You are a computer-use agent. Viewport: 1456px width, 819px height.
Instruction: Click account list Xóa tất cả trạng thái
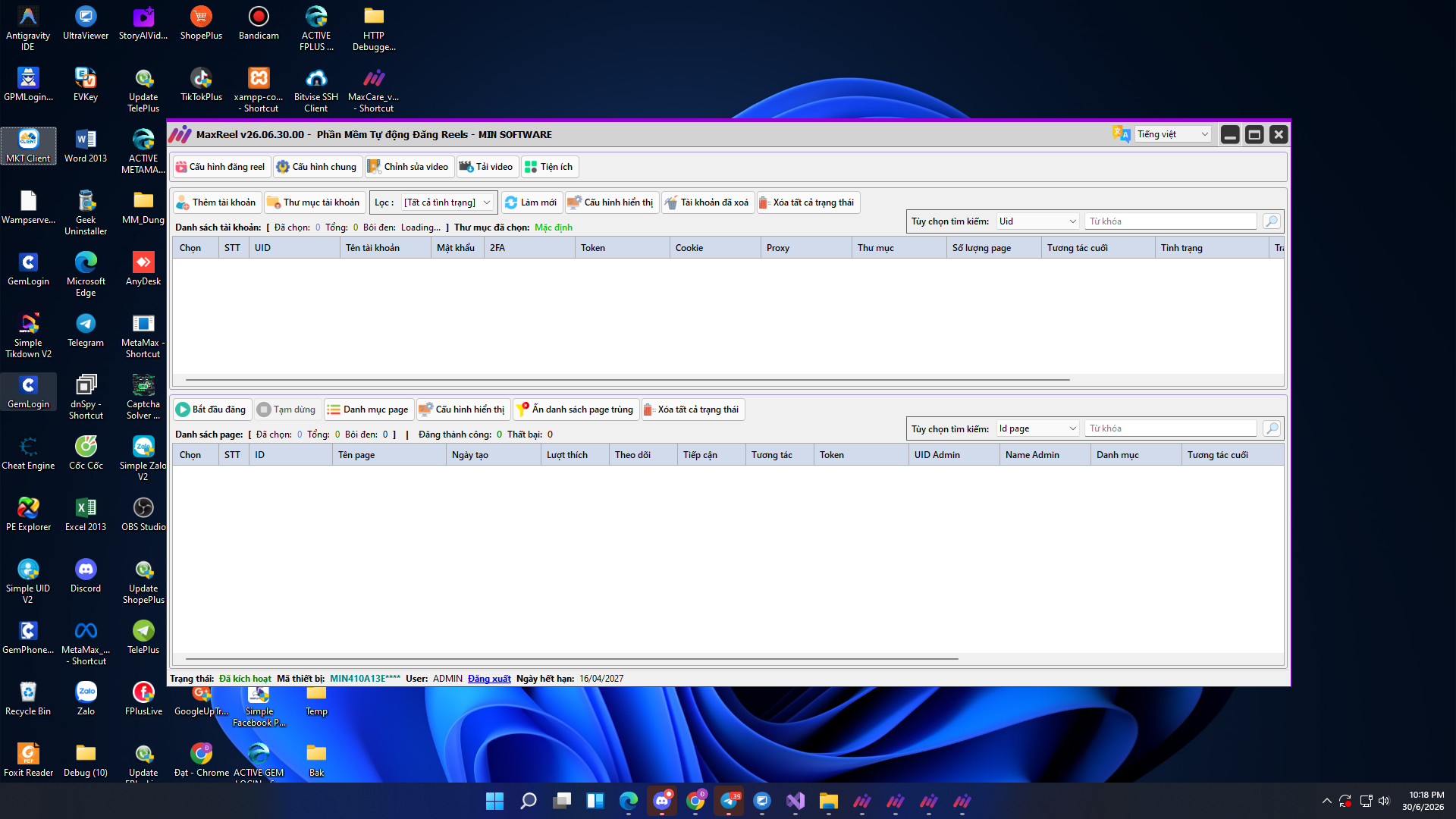[x=808, y=202]
